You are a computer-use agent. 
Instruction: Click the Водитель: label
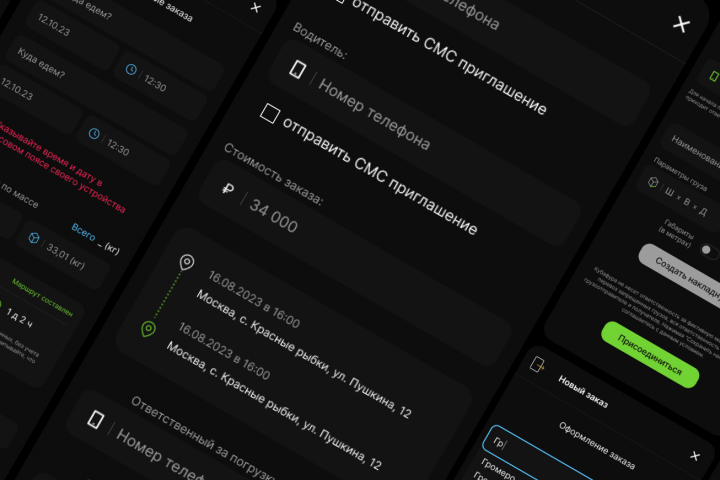point(320,40)
